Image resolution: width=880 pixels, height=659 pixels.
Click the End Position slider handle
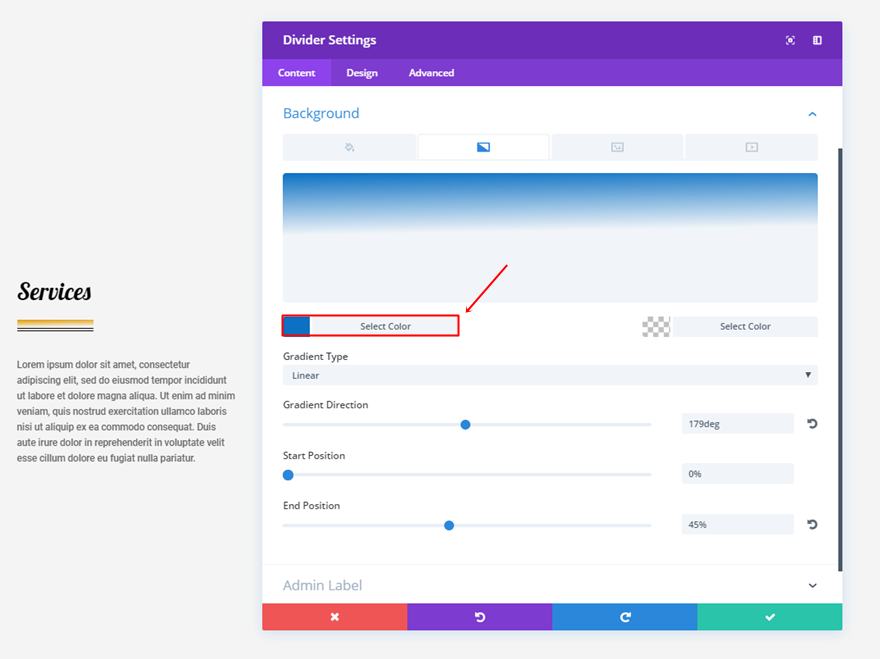click(449, 525)
